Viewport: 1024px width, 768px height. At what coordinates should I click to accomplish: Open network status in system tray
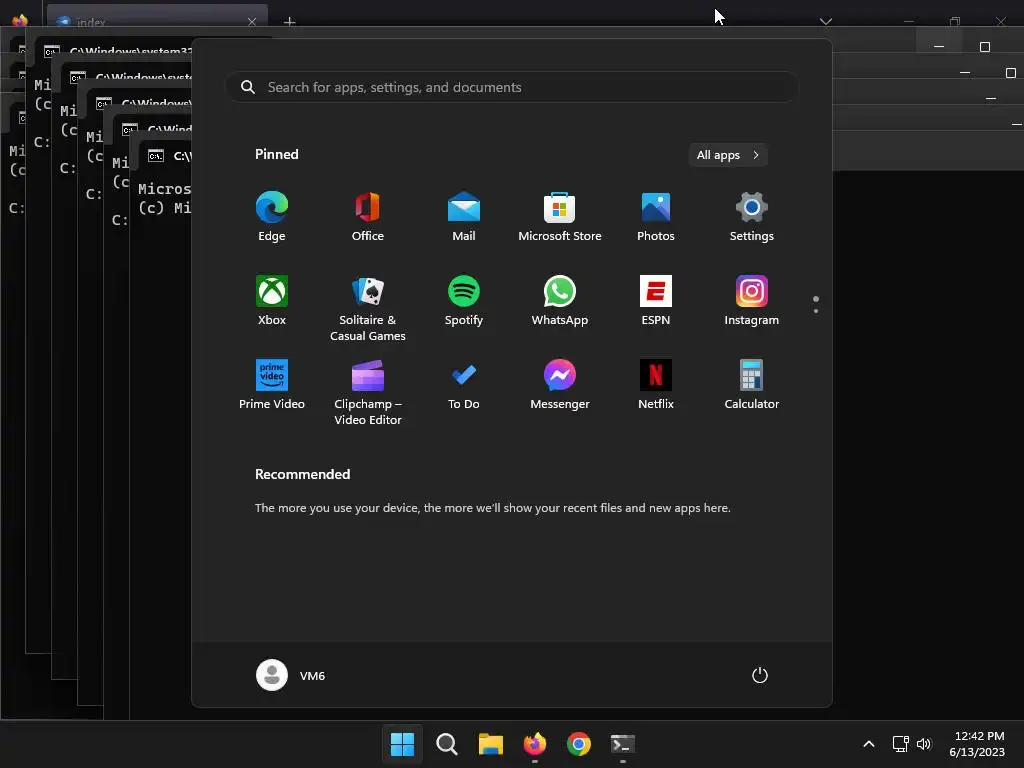901,744
